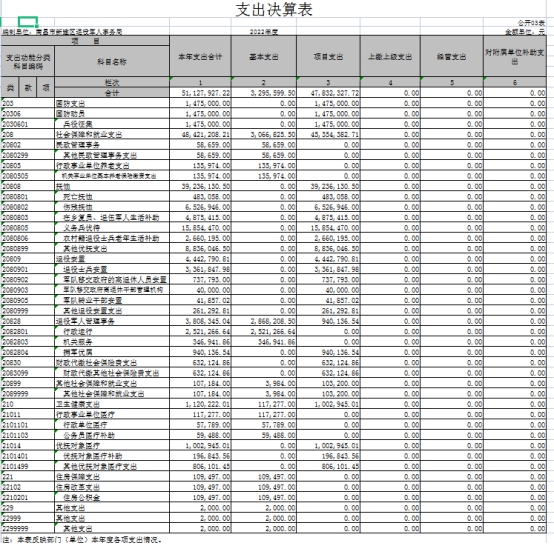Image resolution: width=554 pixels, height=544 pixels.
Task: Click the 本年支出合计 column header
Action: (200, 57)
